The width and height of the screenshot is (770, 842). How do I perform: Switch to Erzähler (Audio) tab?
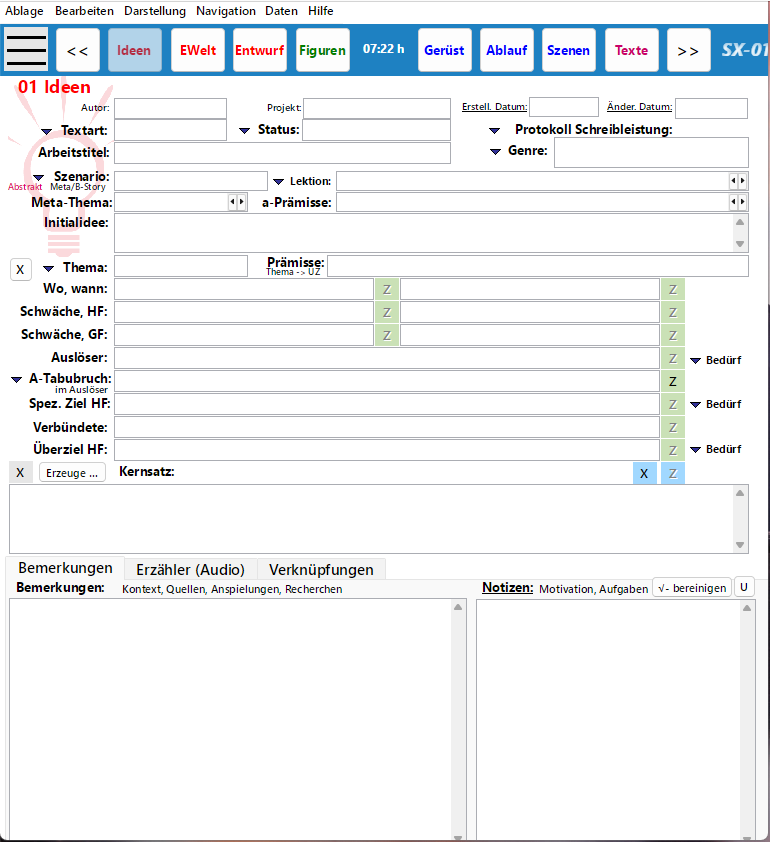pyautogui.click(x=190, y=569)
